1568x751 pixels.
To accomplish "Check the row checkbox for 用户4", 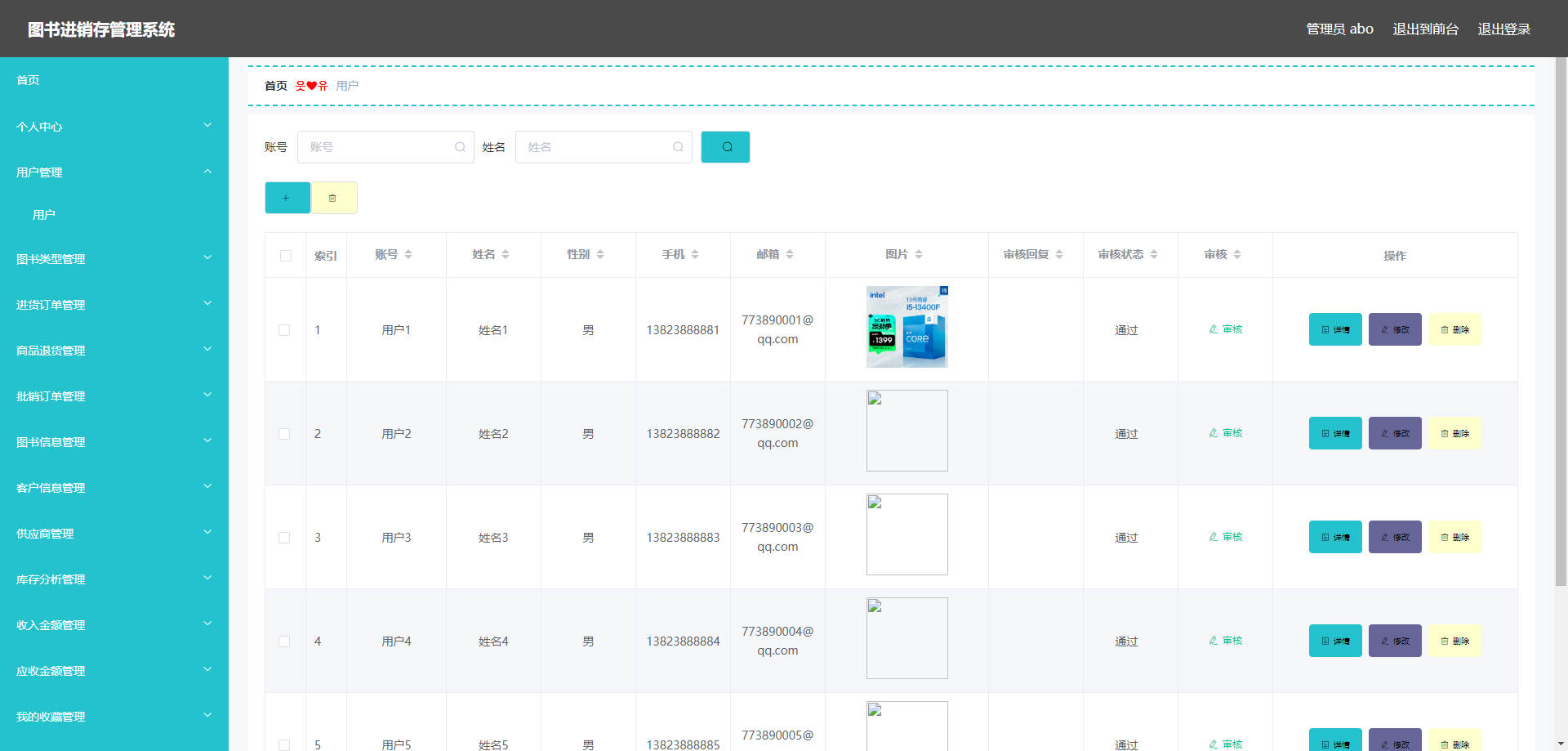I will click(284, 641).
